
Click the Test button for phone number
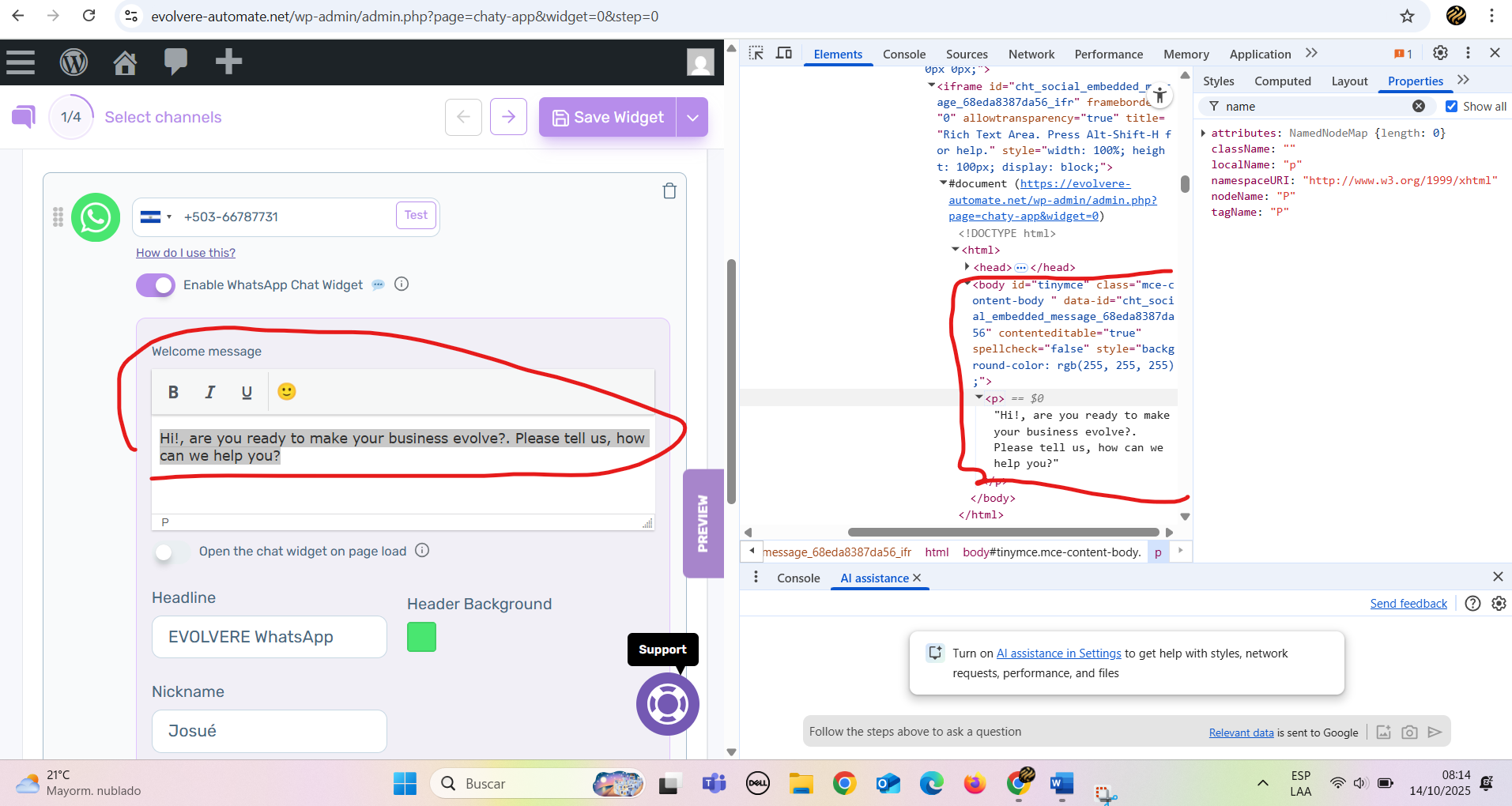click(416, 216)
